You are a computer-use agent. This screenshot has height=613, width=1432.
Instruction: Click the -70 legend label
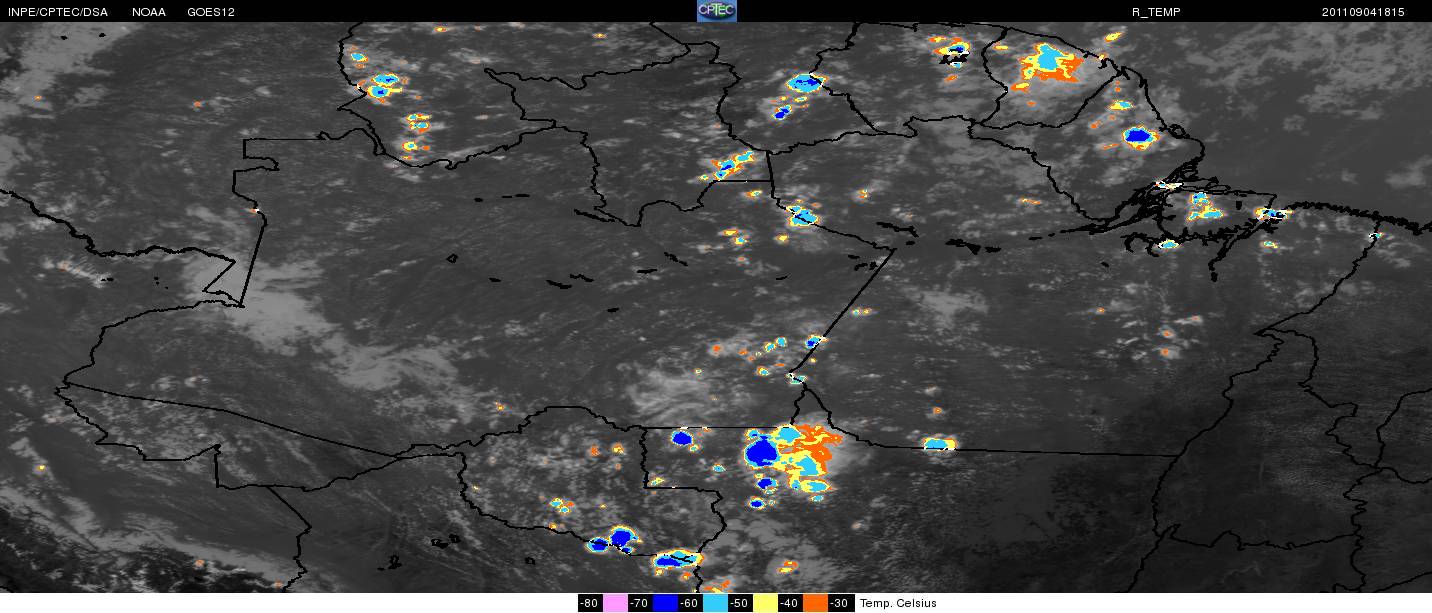[640, 603]
